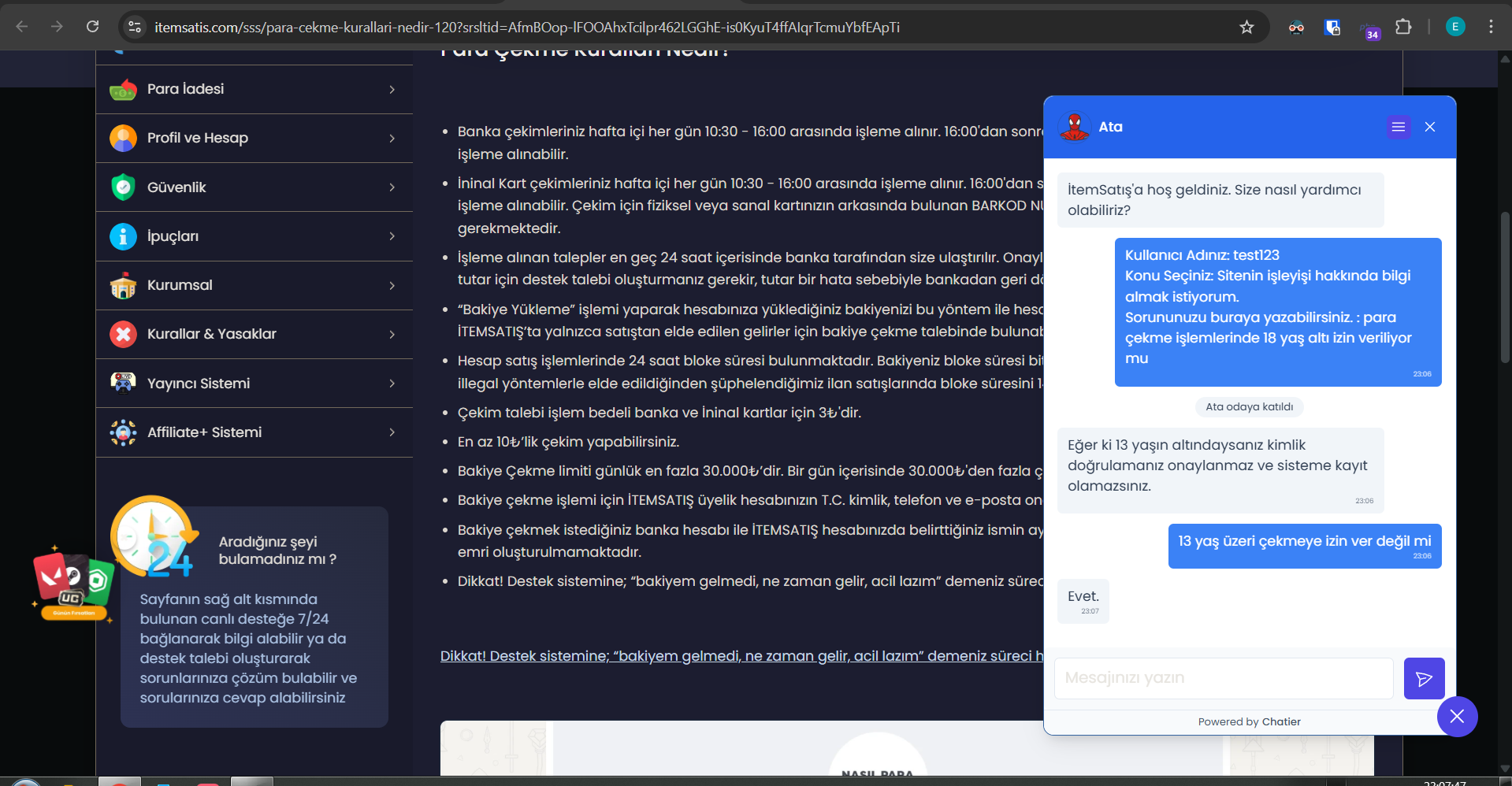1512x786 pixels.
Task: Click the 'Evet.' chat reply
Action: [1083, 601]
